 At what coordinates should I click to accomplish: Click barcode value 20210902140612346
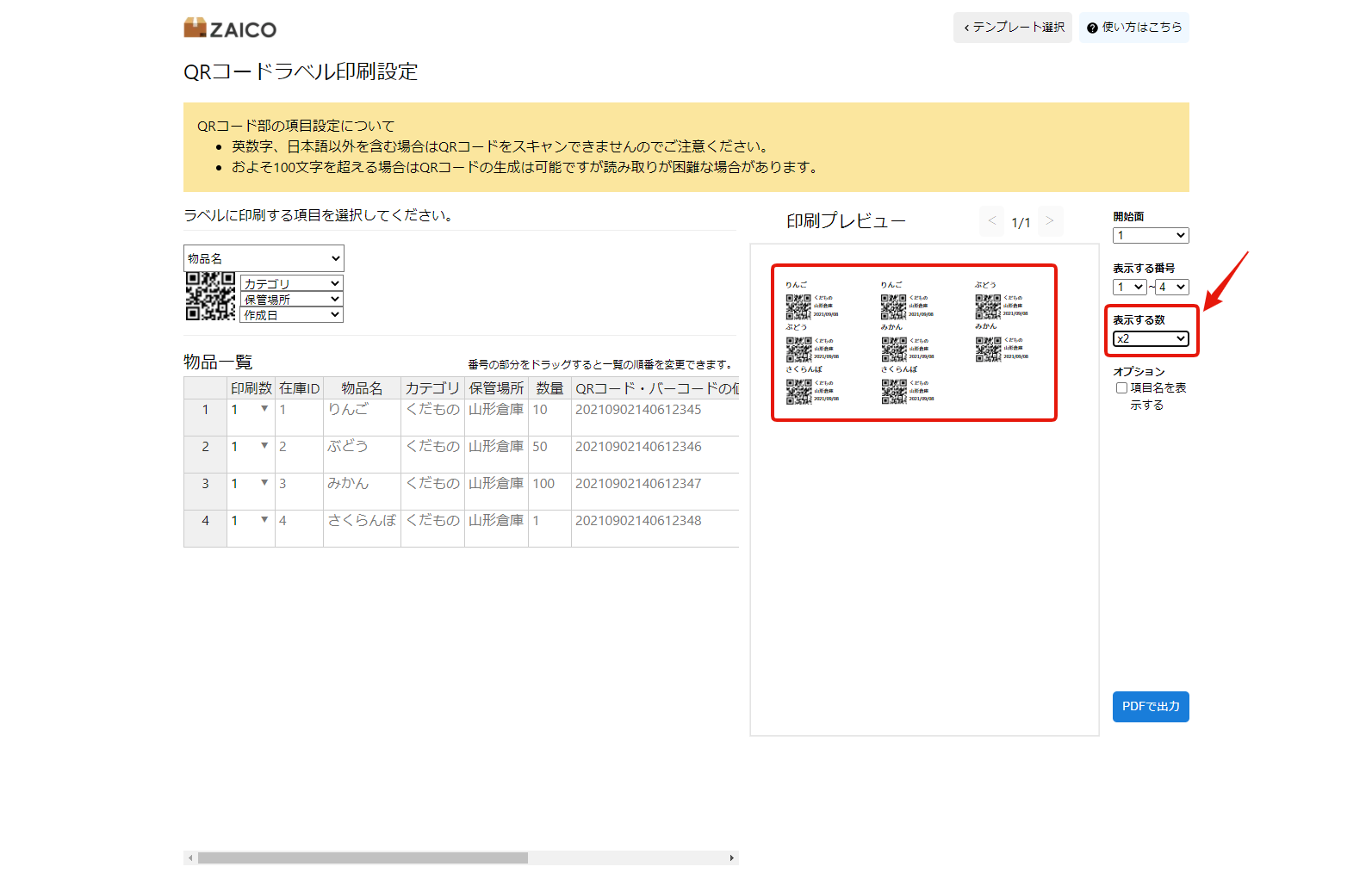tap(638, 447)
